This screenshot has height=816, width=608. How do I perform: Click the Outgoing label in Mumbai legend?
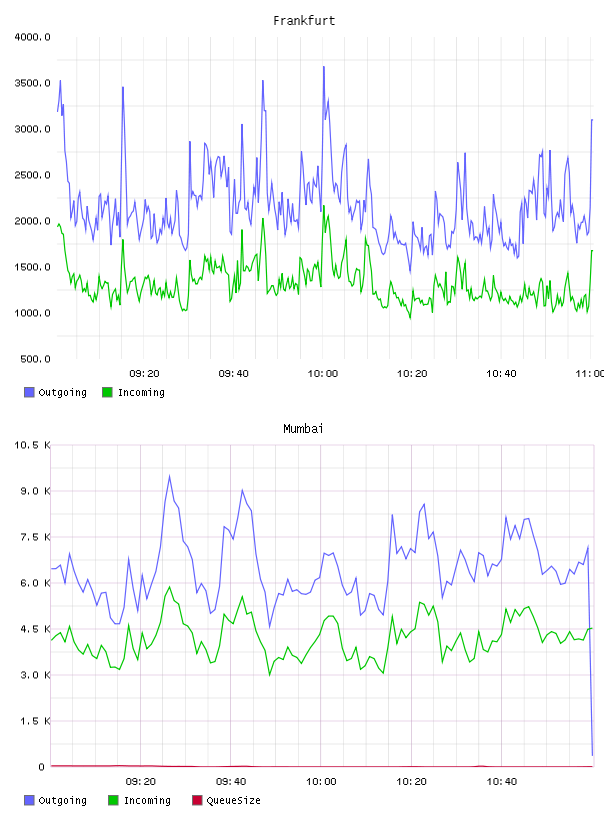[x=62, y=800]
